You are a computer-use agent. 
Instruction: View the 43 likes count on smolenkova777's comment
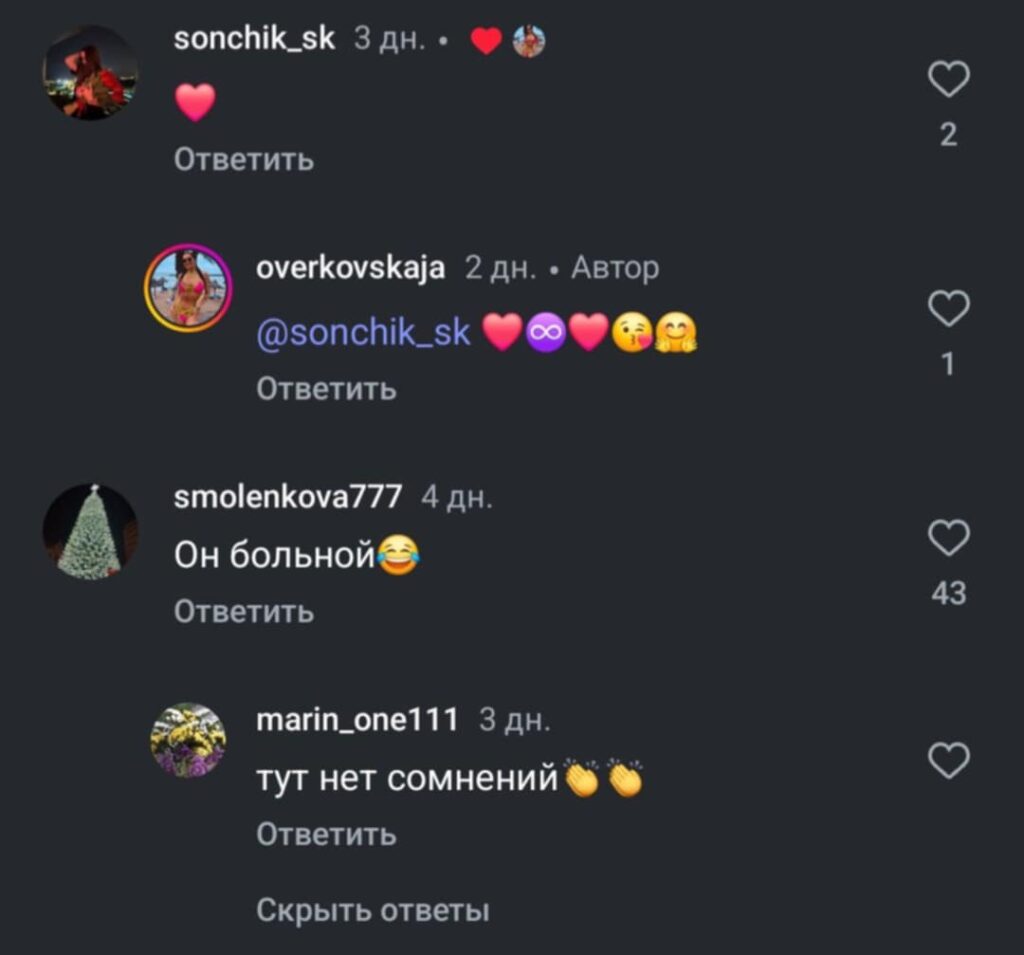948,594
